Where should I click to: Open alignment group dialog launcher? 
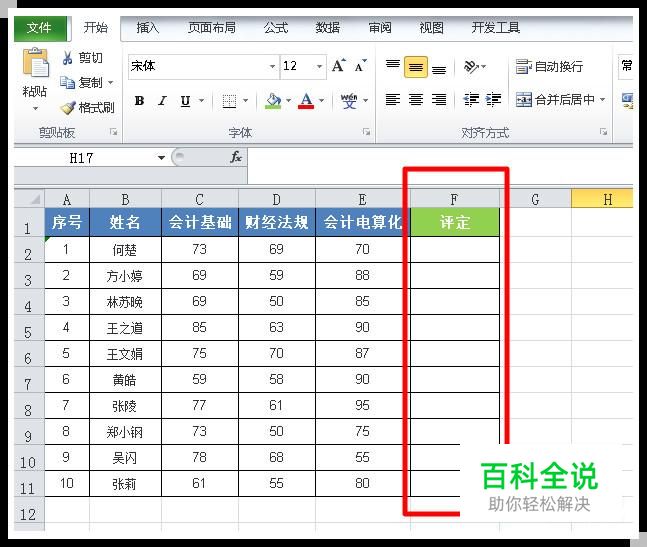604,132
